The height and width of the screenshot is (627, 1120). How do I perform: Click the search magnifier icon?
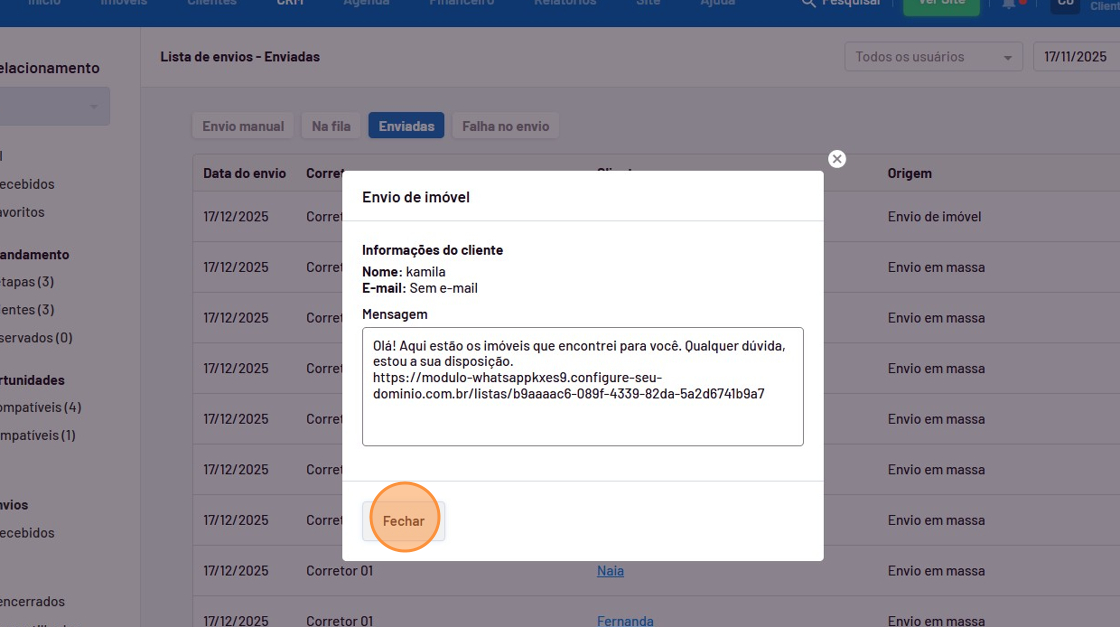pyautogui.click(x=809, y=4)
